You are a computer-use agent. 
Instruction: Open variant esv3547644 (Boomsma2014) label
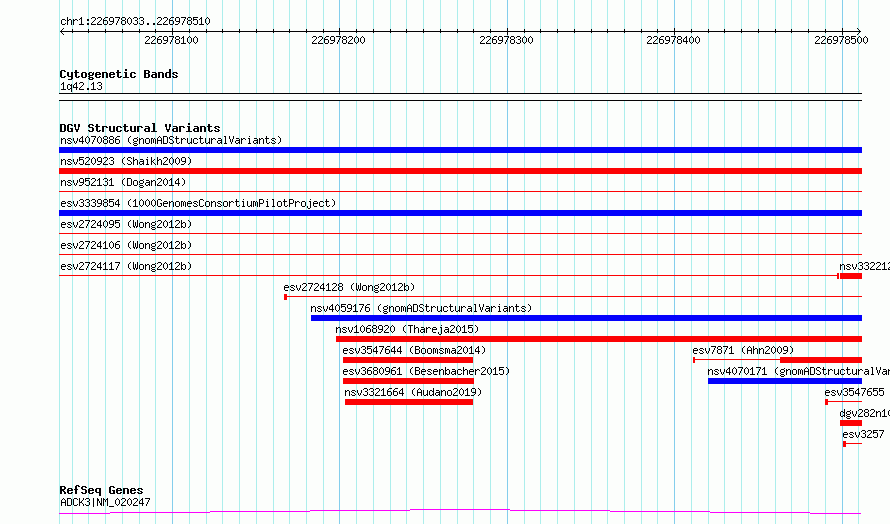pos(414,350)
